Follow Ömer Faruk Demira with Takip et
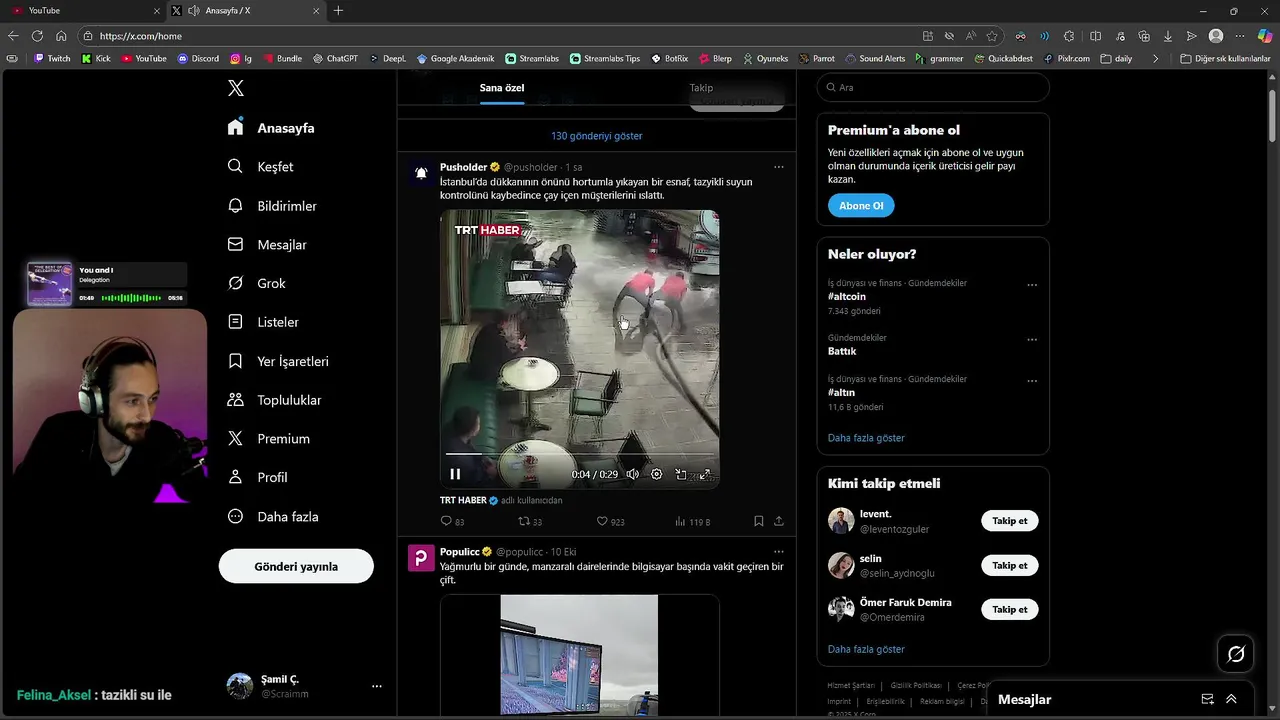The height and width of the screenshot is (720, 1280). pyautogui.click(x=1010, y=609)
